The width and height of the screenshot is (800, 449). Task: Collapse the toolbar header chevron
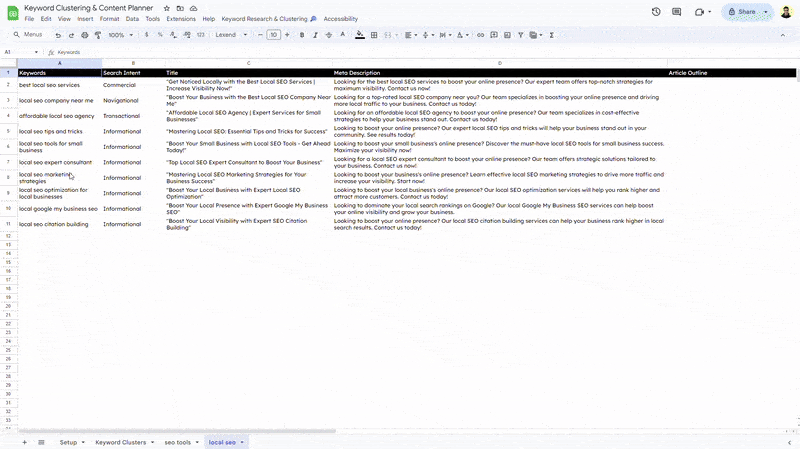783,35
